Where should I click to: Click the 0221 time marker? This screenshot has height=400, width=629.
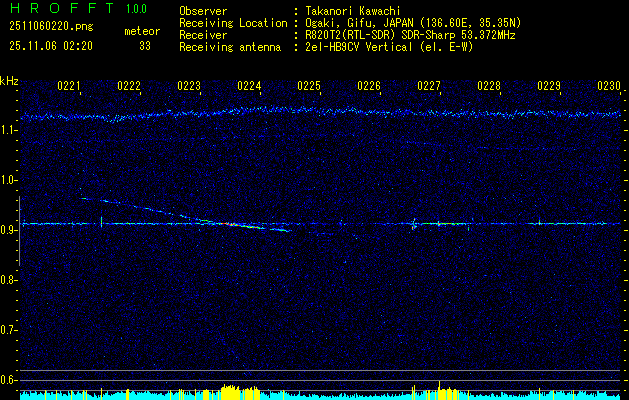coord(69,87)
